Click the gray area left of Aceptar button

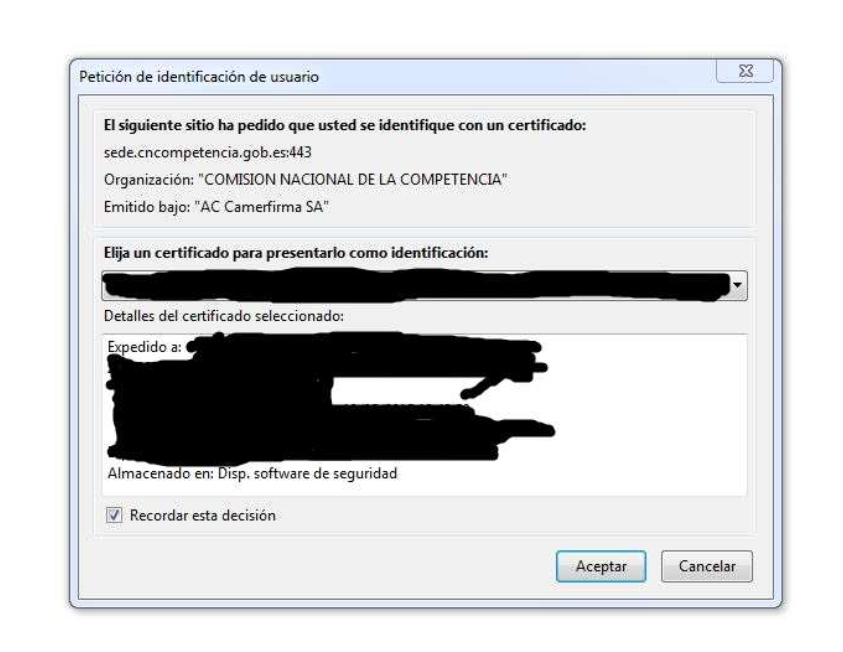point(323,566)
